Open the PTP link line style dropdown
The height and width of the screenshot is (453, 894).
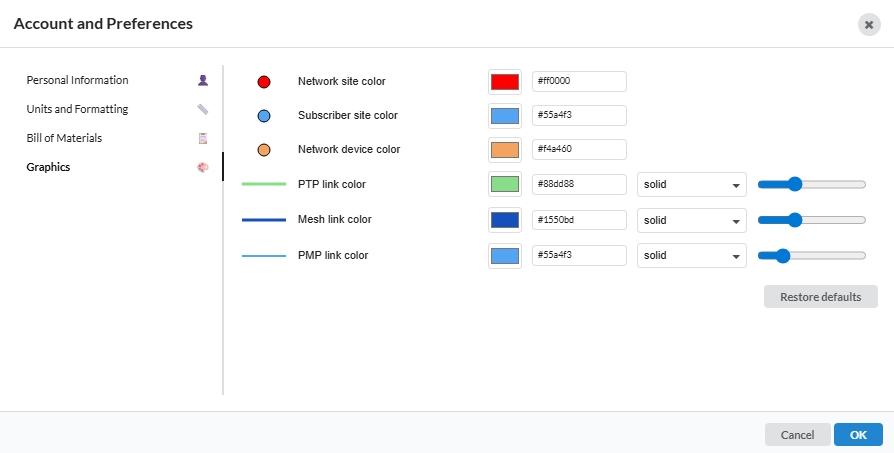692,185
